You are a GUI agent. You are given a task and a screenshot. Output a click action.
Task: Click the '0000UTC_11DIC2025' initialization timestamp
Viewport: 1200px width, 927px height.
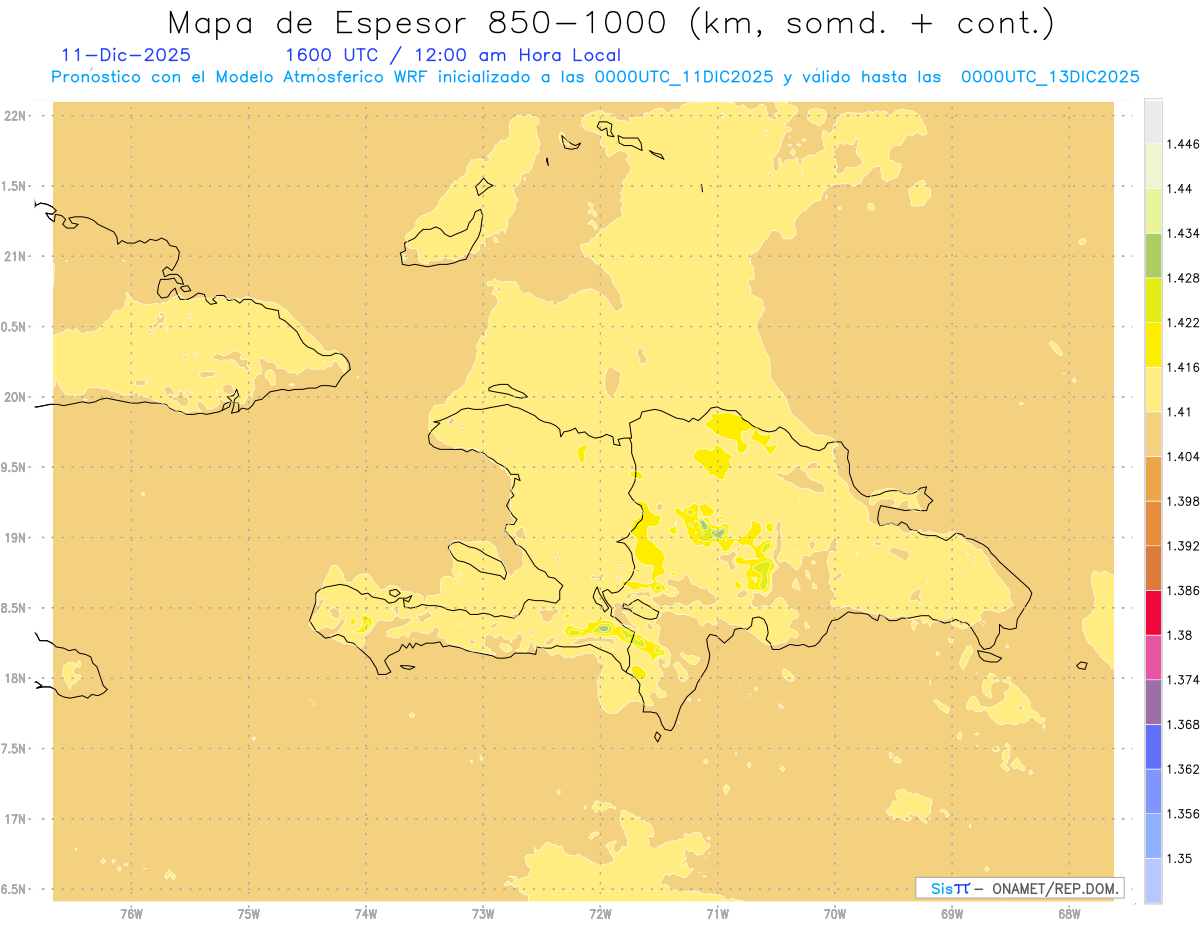684,77
